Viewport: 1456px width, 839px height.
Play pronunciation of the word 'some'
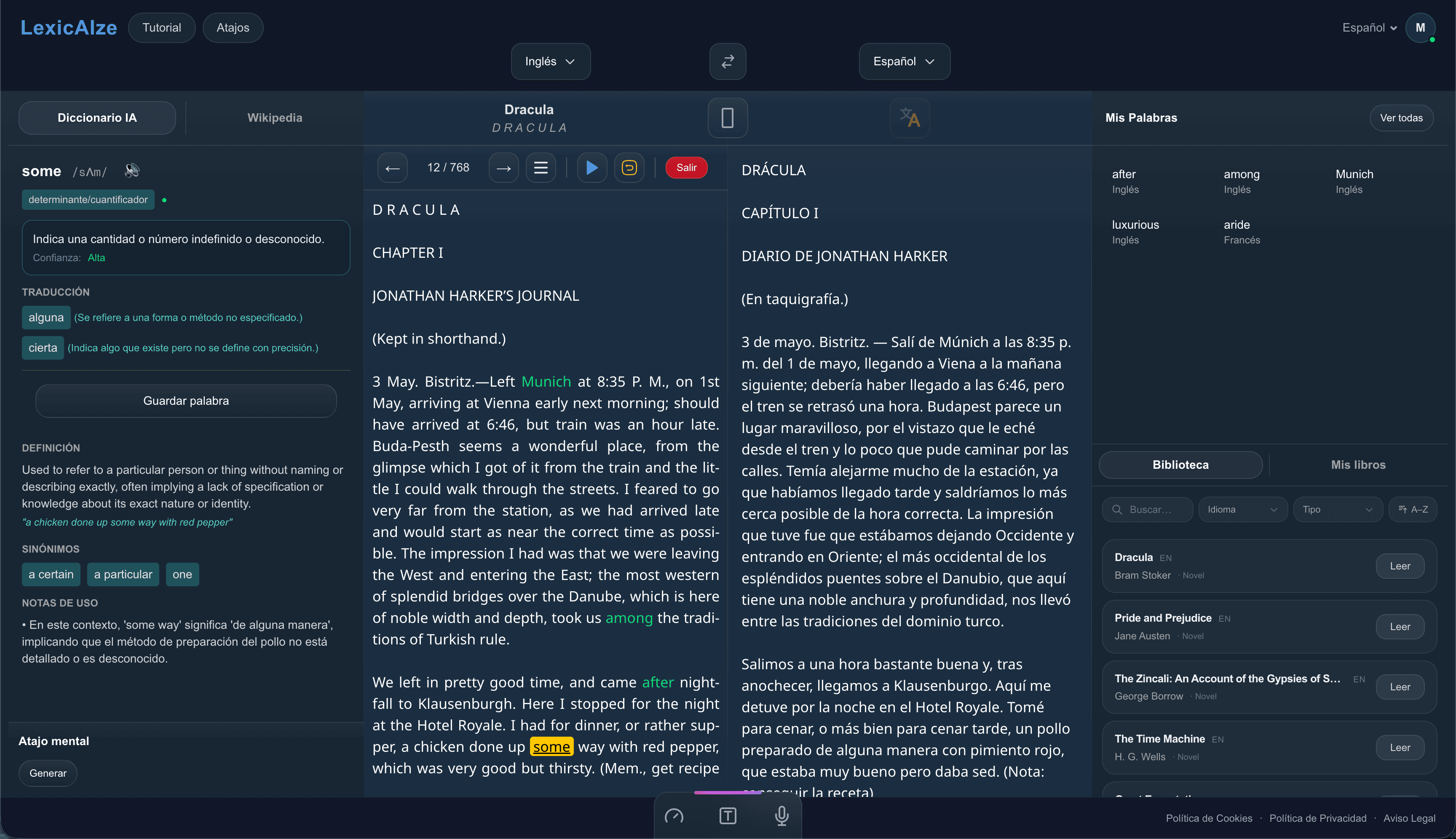point(131,170)
